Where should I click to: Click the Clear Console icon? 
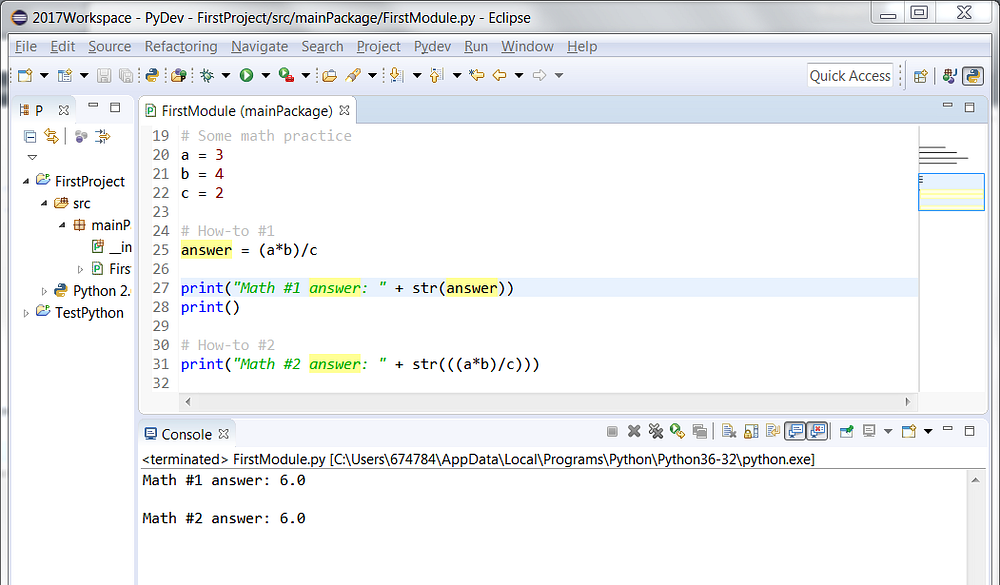click(x=729, y=432)
